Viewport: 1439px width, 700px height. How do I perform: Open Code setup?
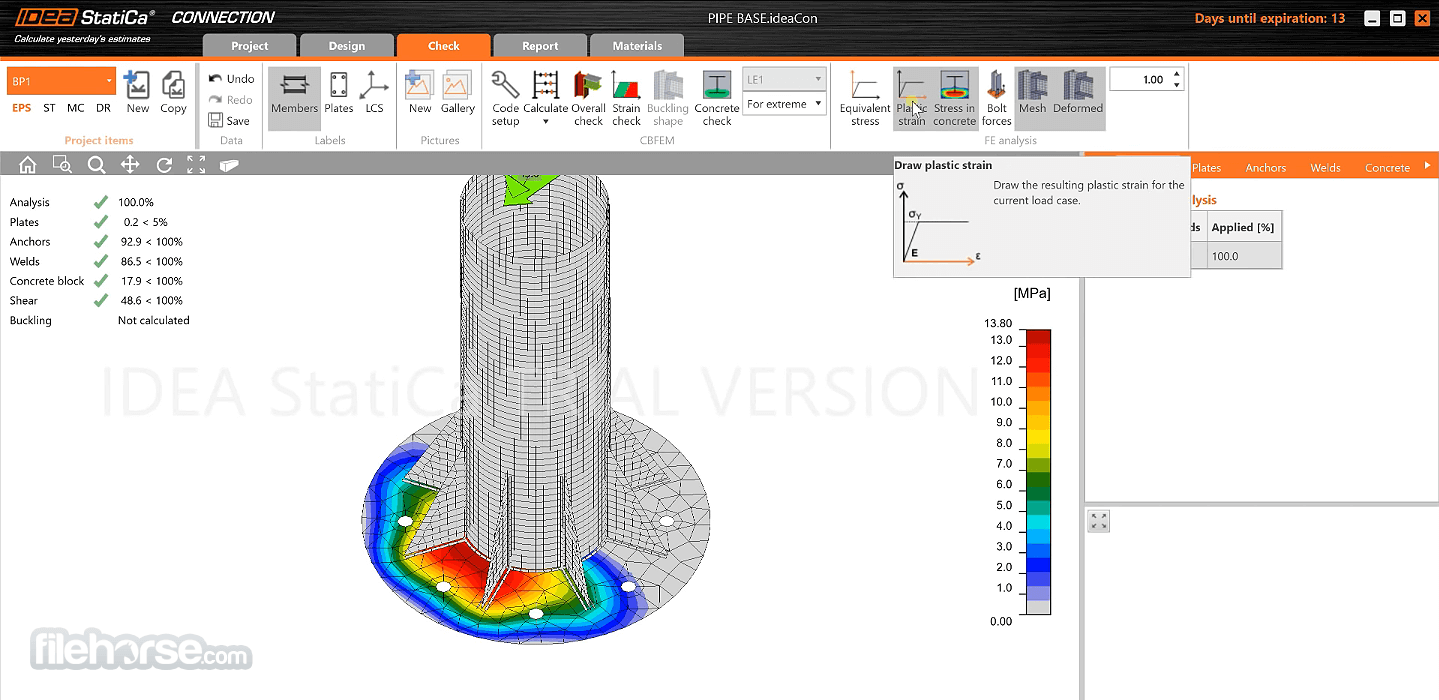[x=505, y=98]
